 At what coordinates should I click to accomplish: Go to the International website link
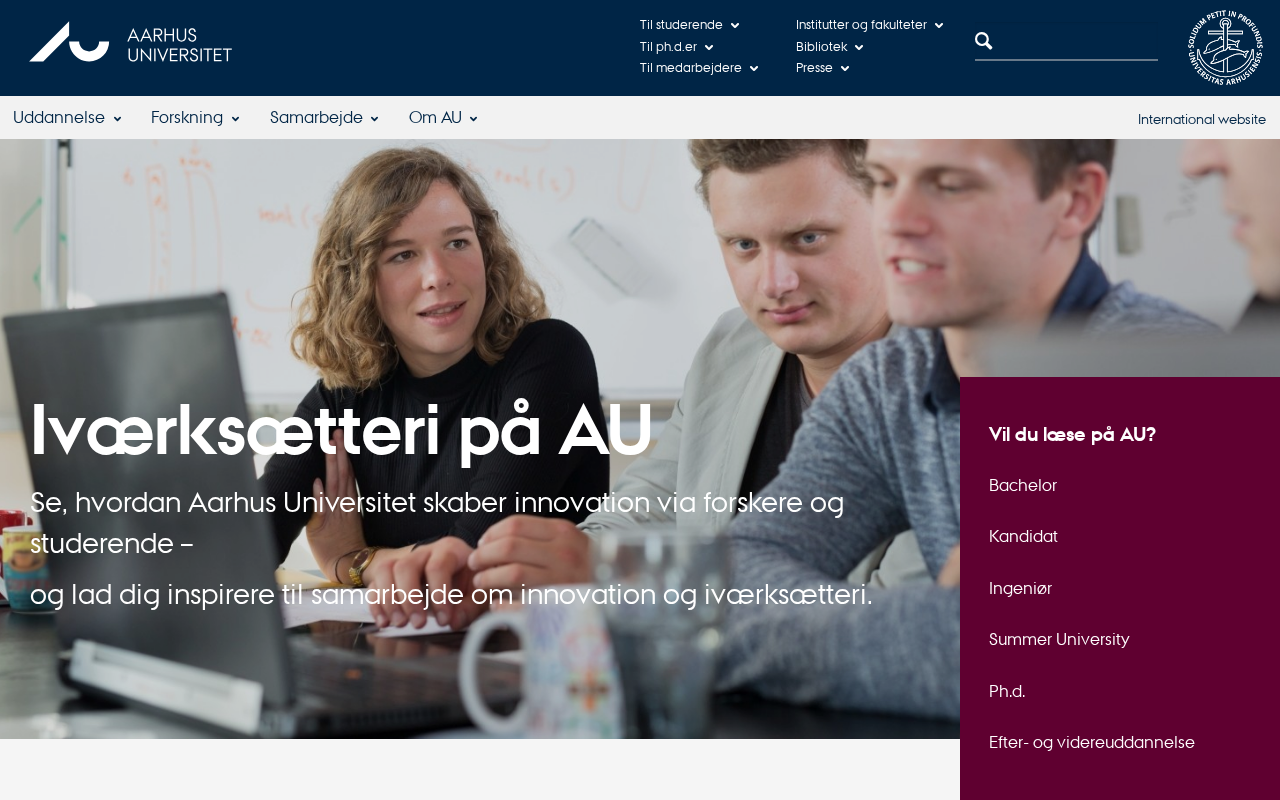coord(1202,120)
